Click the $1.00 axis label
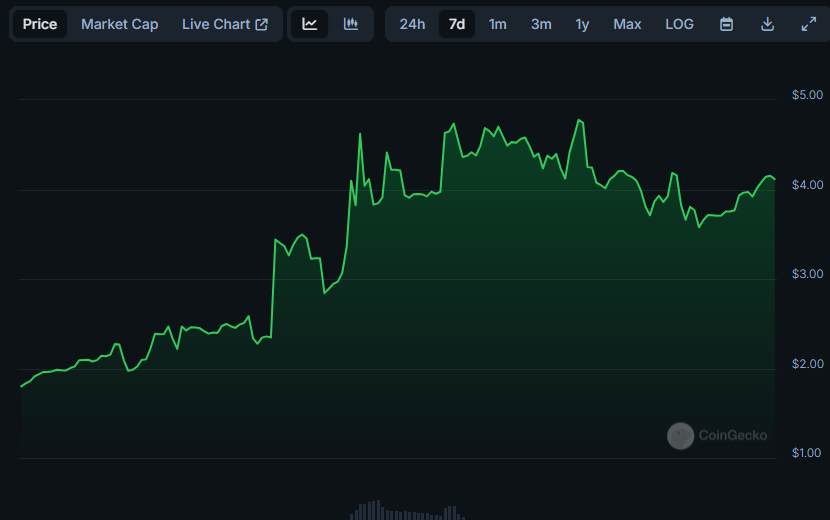 pos(806,453)
